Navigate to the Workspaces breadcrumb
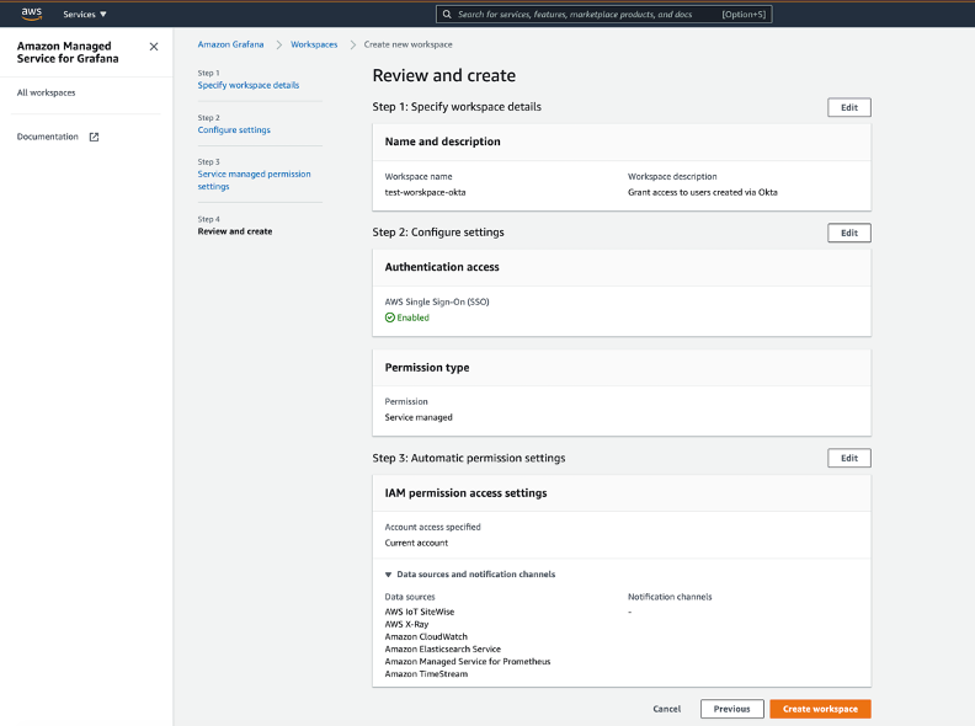 tap(313, 44)
